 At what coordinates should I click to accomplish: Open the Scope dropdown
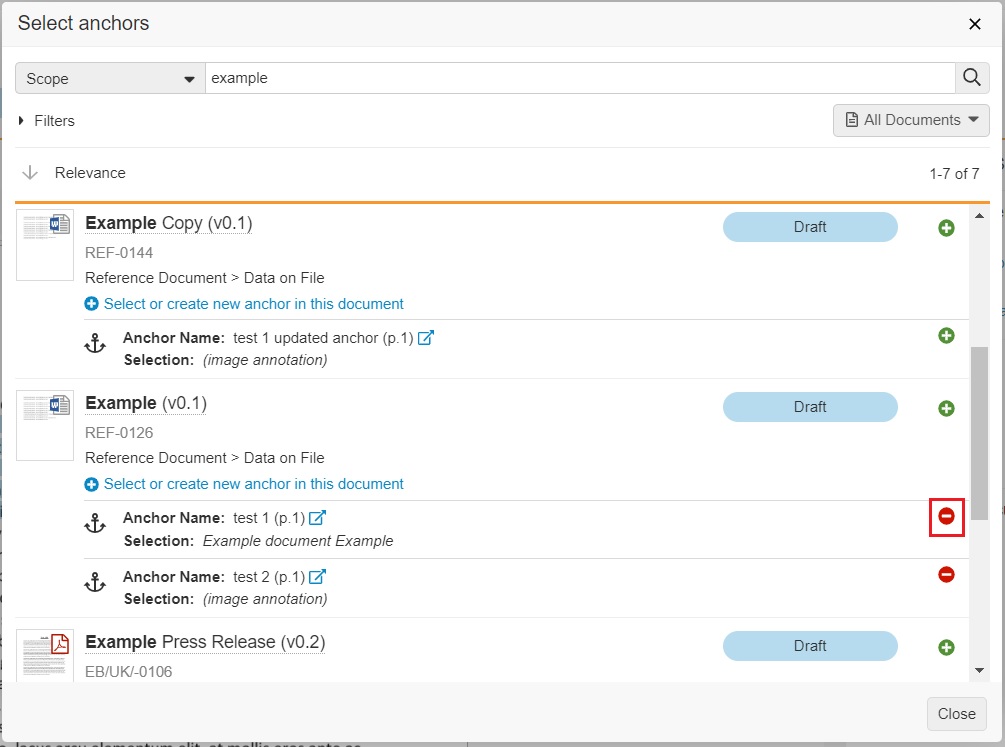(x=110, y=78)
